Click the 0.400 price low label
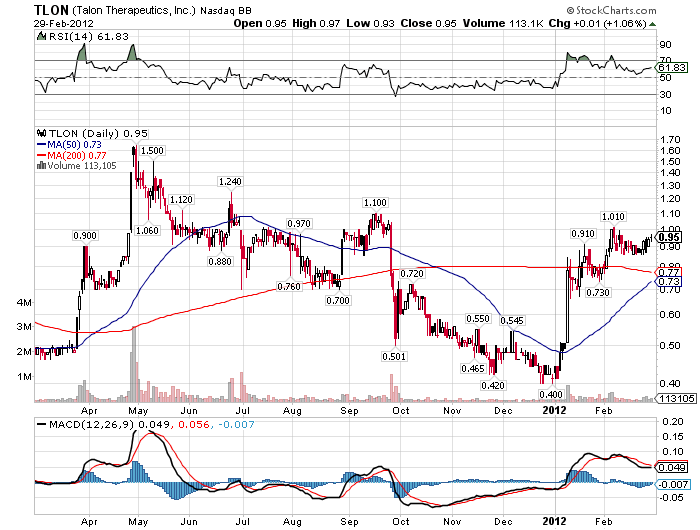 coord(551,394)
